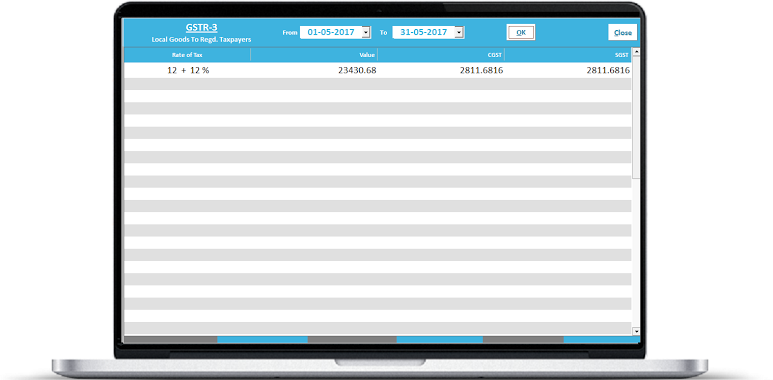Click the SGST column header
Image resolution: width=773 pixels, height=380 pixels.
pos(568,55)
